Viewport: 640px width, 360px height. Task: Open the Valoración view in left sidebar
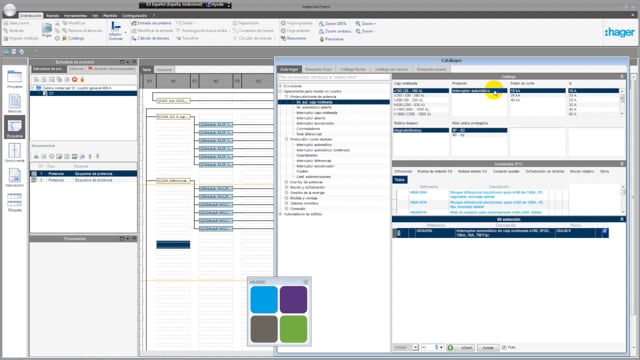pyautogui.click(x=15, y=177)
